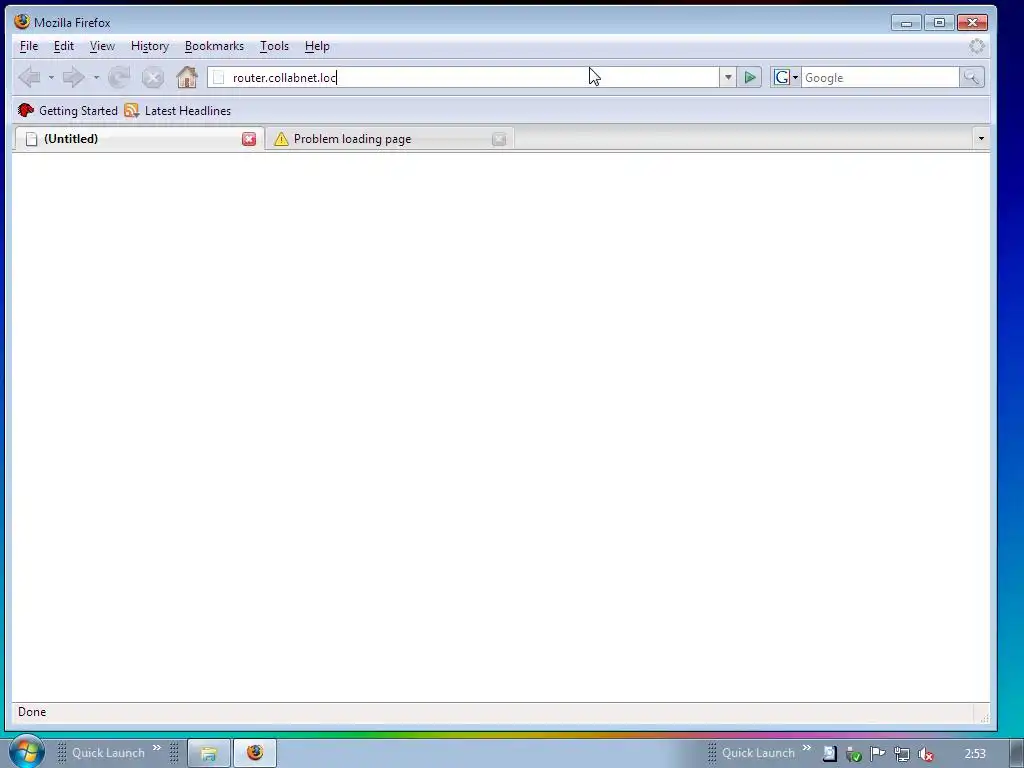Close the (Untitled) tab
1024x768 pixels.
[x=249, y=139]
